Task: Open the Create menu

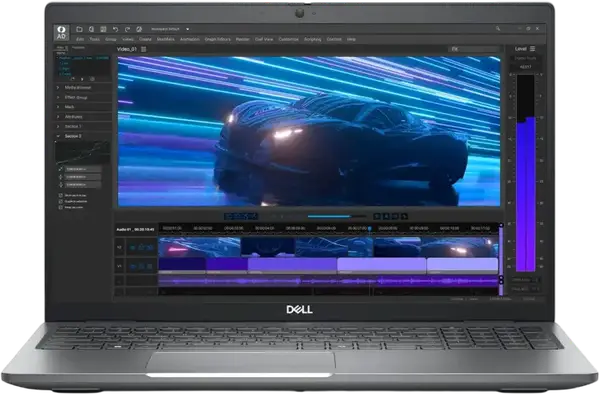Action: click(x=145, y=39)
